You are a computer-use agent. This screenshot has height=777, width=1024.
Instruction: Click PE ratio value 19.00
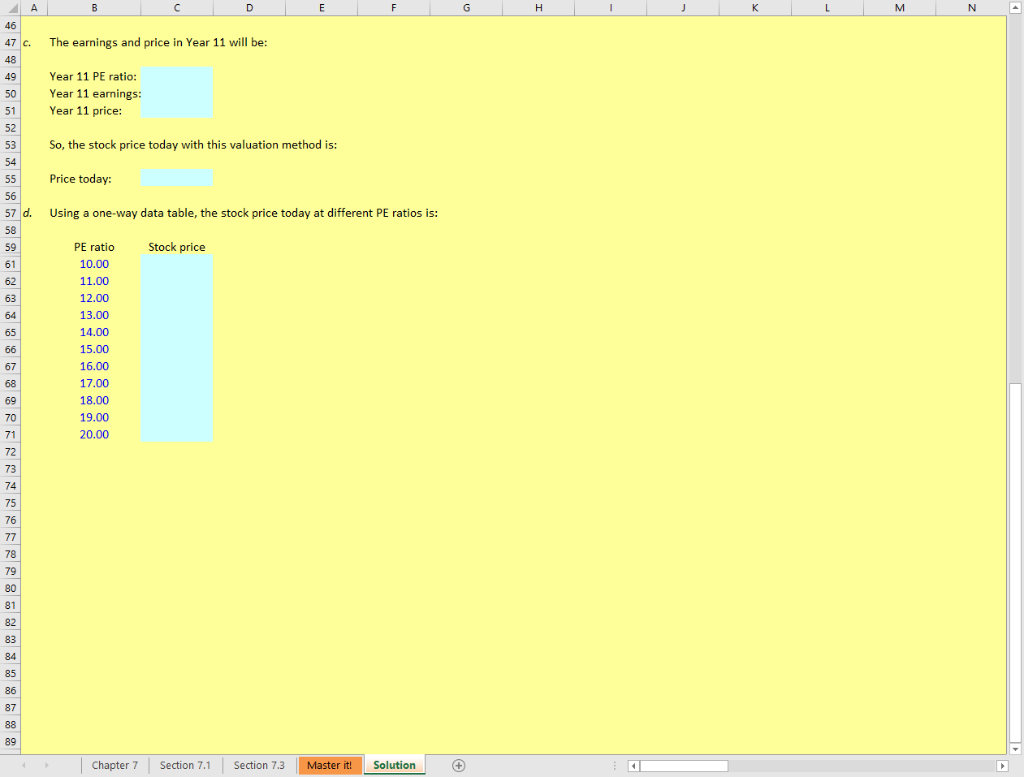[x=94, y=417]
